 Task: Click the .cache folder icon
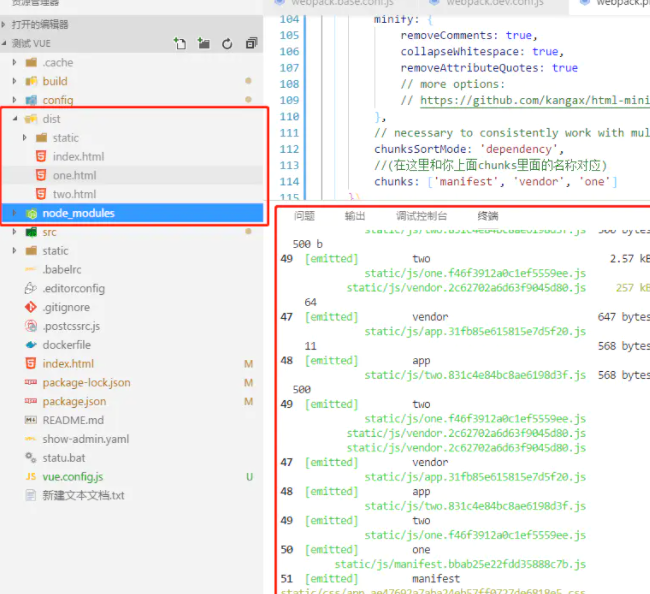coord(31,63)
